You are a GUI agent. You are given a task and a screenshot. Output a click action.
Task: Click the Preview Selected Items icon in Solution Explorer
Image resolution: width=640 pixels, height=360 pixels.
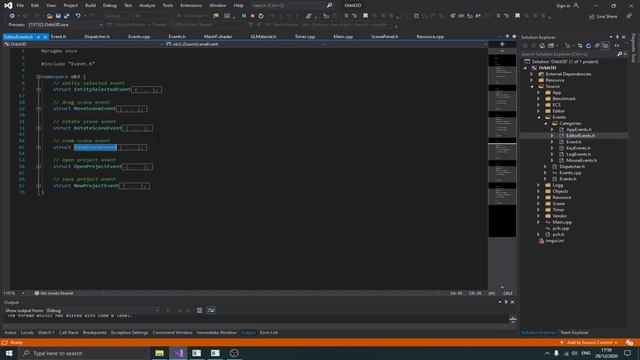pos(617,46)
